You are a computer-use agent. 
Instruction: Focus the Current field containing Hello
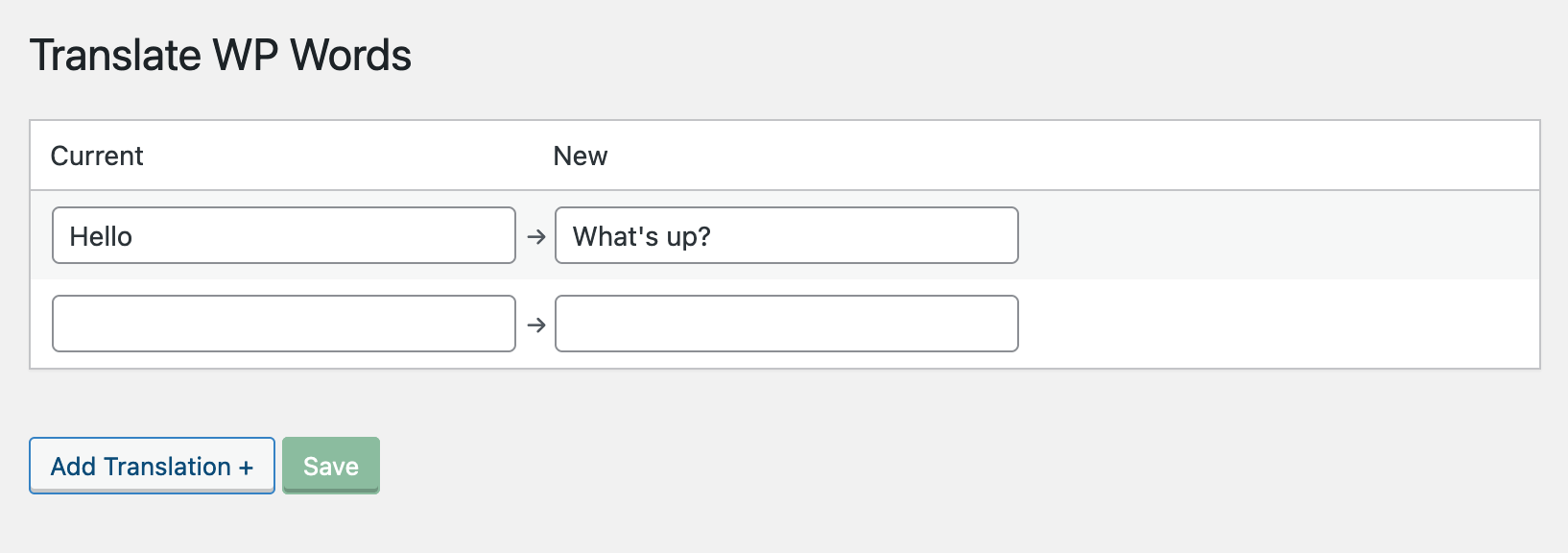click(284, 235)
